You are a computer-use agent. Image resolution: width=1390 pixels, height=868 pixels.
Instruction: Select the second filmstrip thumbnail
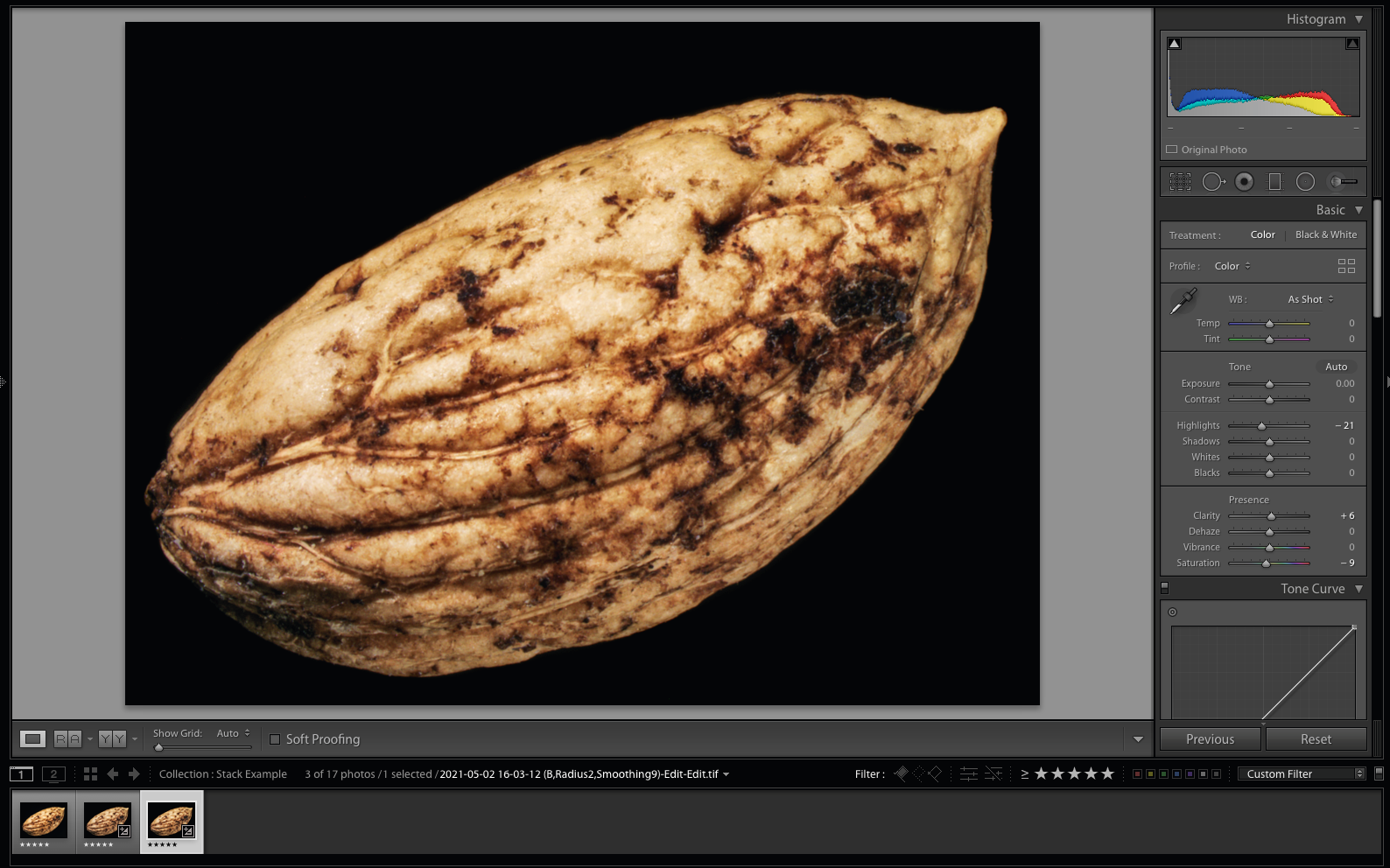[x=108, y=822]
